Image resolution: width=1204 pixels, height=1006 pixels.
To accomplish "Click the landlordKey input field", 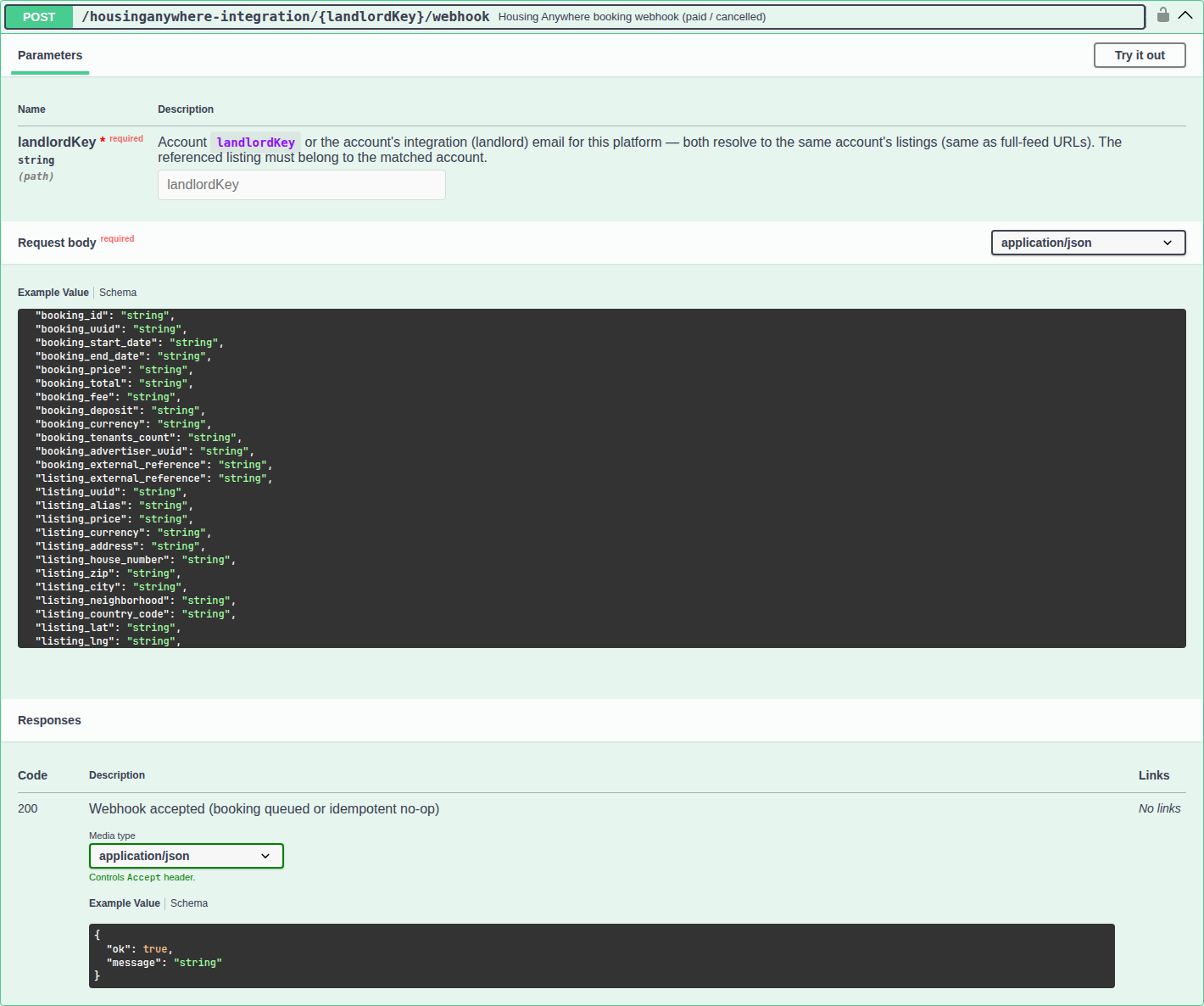I will click(302, 185).
